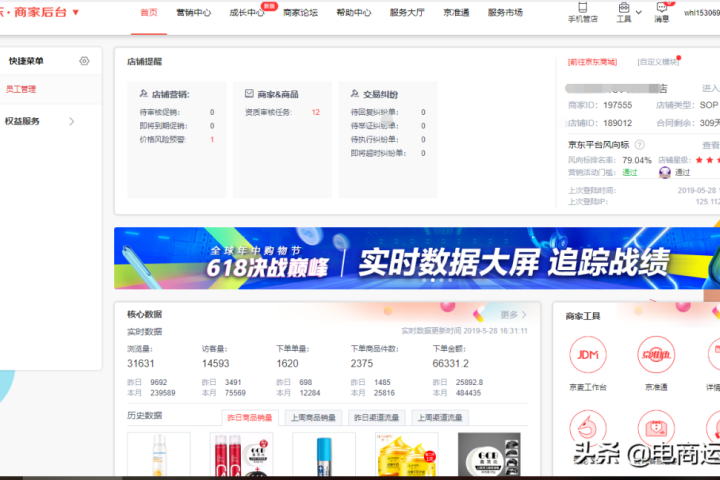The width and height of the screenshot is (720, 480).
Task: Click the 商家ID value 197555
Action: 618,105
